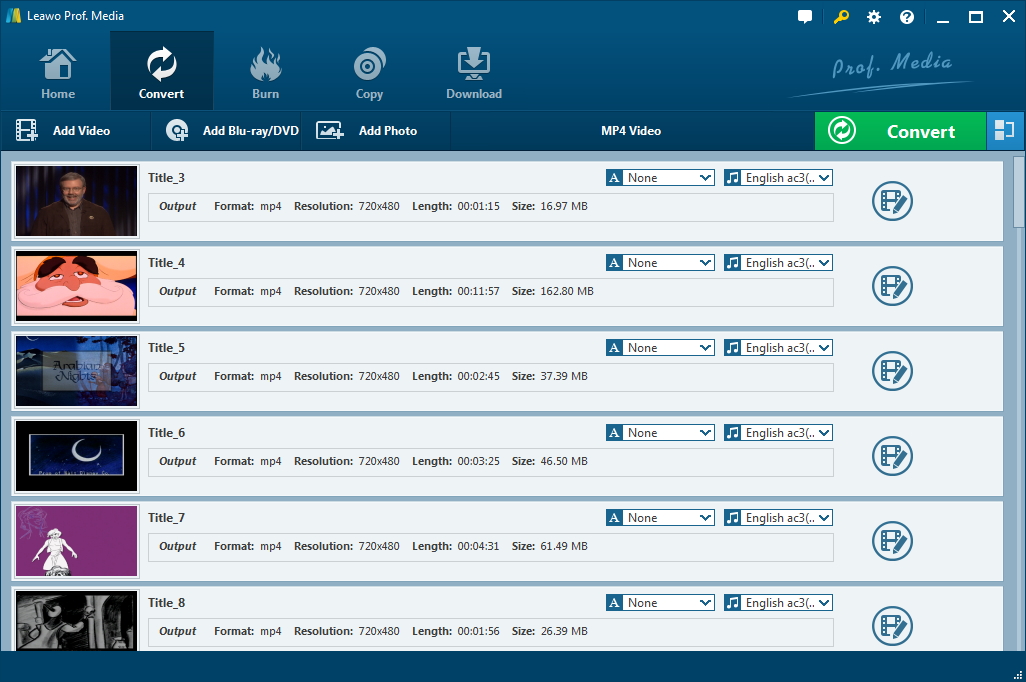Select the Title_5 Arabian Nights thumbnail
The width and height of the screenshot is (1026, 682).
point(77,371)
